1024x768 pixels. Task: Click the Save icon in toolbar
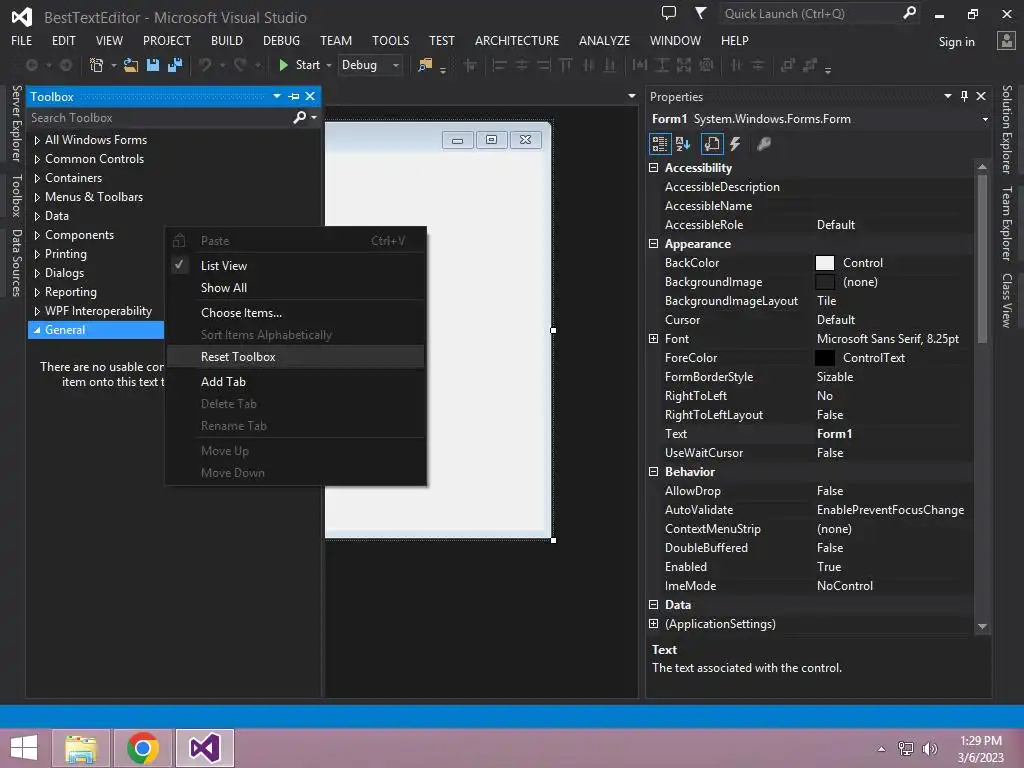[x=153, y=65]
